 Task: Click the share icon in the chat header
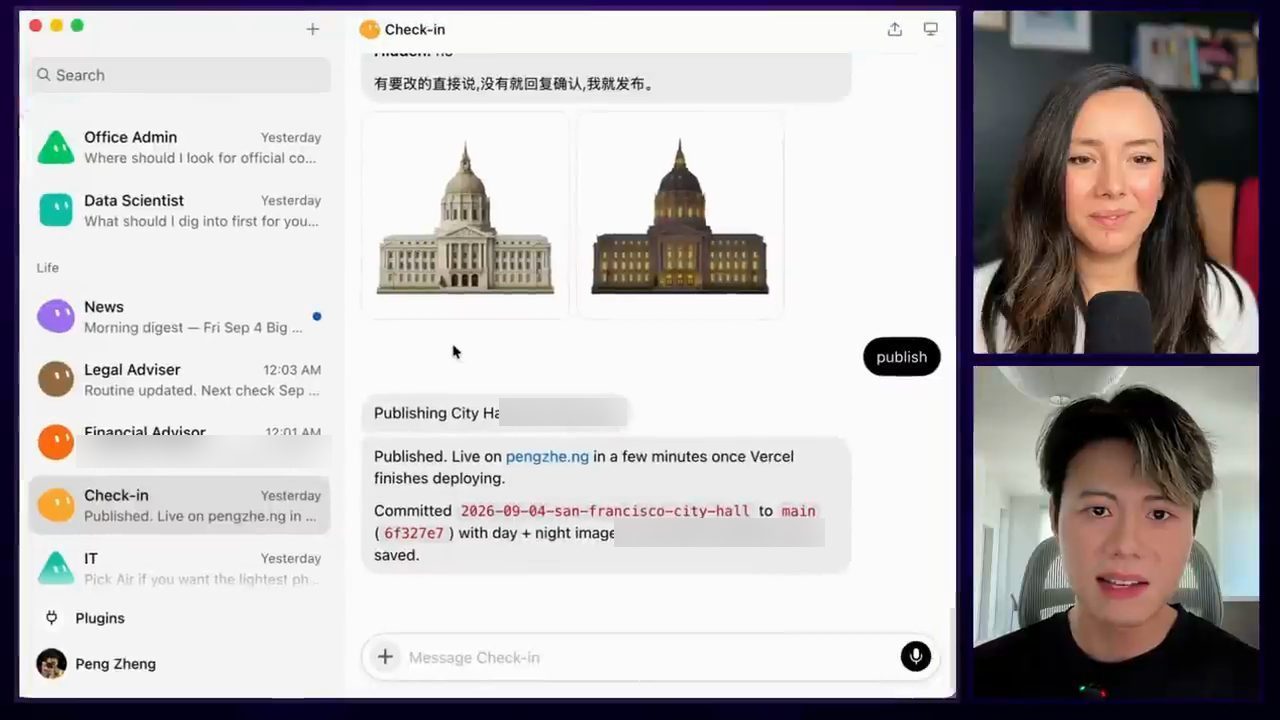point(895,29)
